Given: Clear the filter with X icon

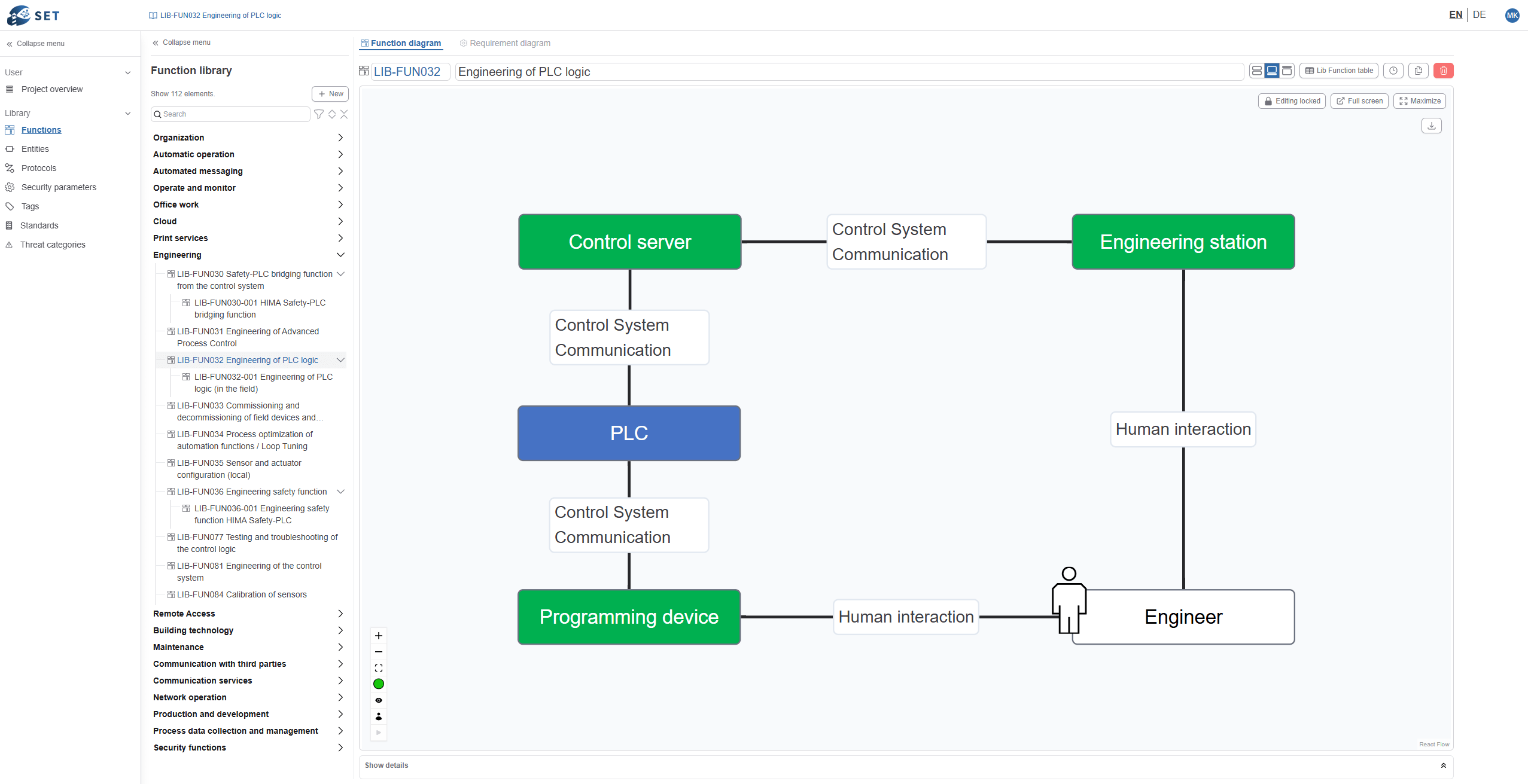Looking at the screenshot, I should click(x=344, y=114).
